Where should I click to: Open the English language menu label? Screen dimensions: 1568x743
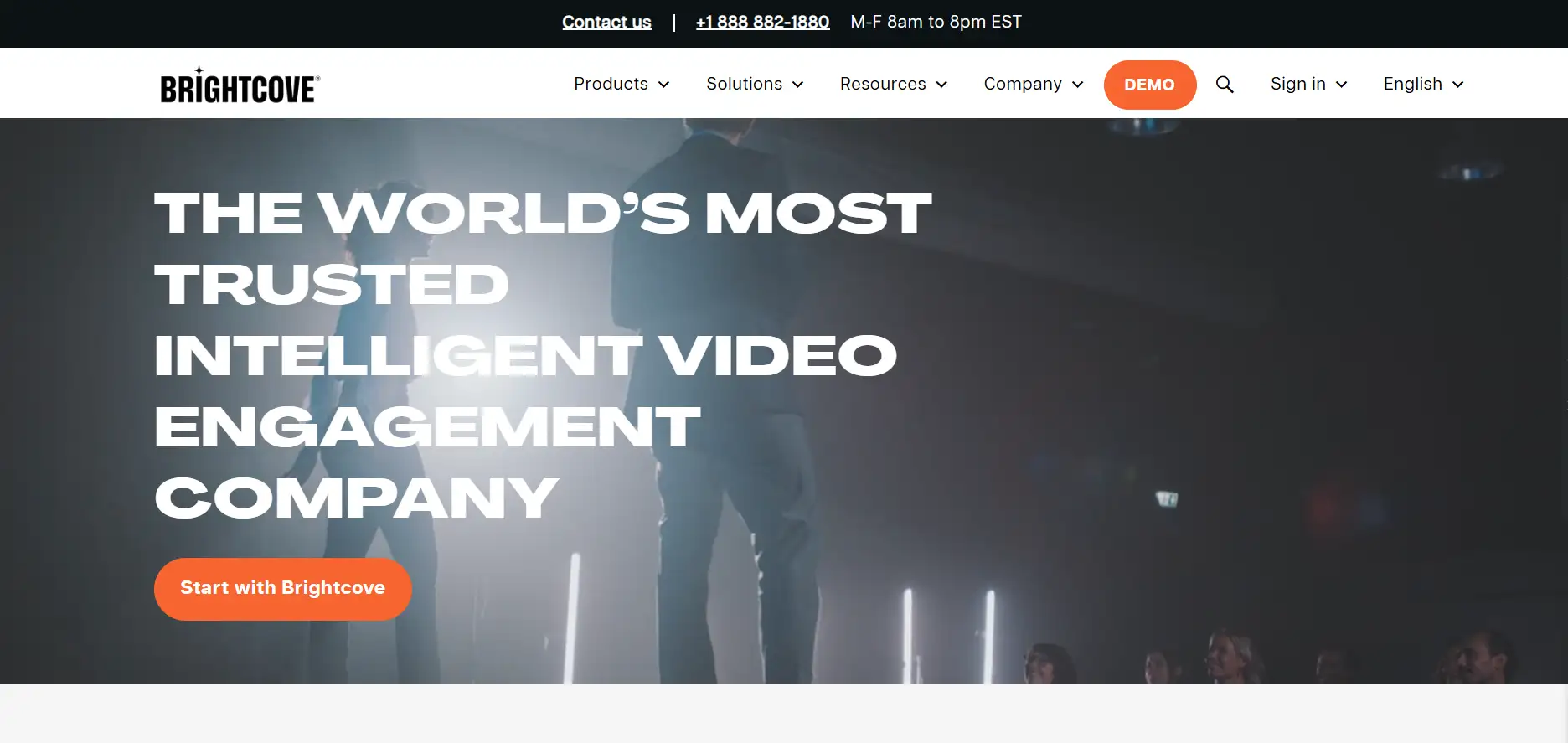(x=1412, y=84)
